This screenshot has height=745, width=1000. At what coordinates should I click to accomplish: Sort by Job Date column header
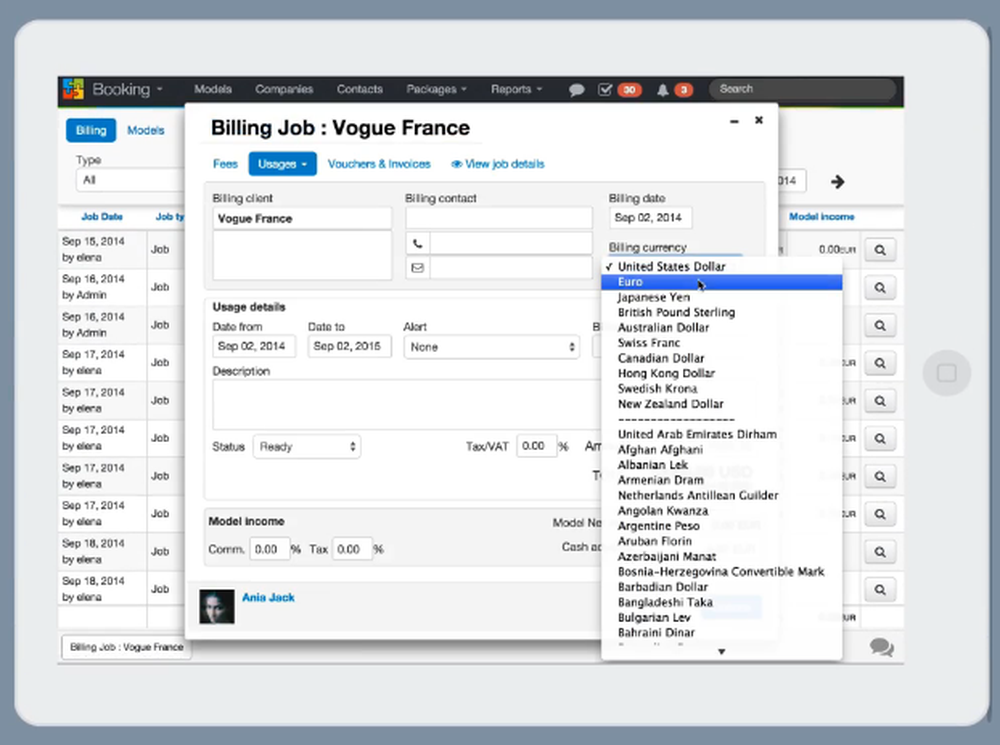tap(102, 217)
